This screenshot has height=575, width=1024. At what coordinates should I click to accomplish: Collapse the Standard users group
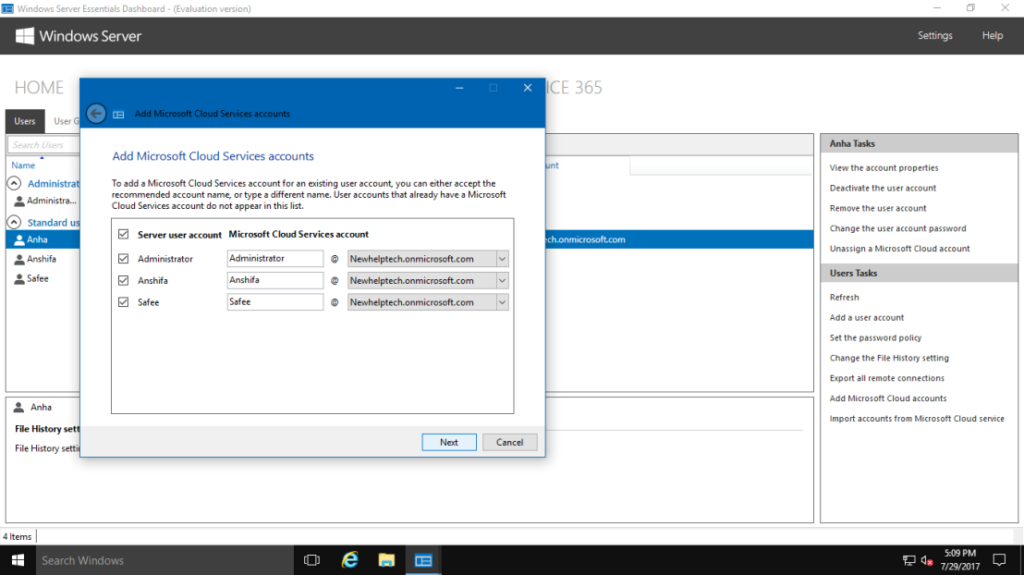(x=14, y=222)
